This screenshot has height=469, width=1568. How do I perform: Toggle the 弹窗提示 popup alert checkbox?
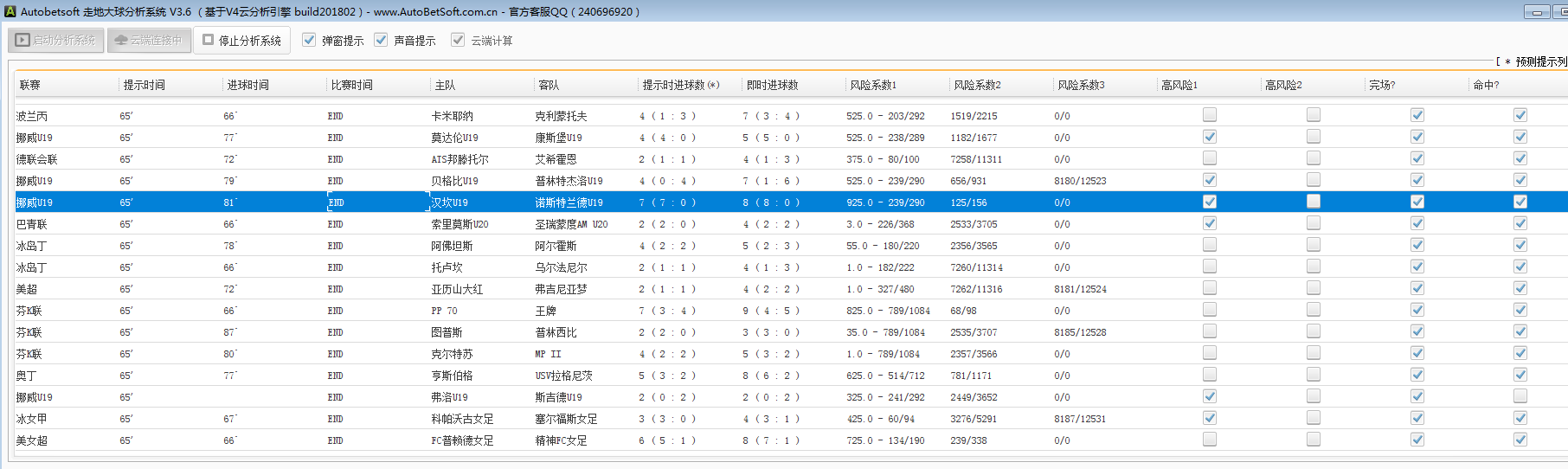[309, 40]
